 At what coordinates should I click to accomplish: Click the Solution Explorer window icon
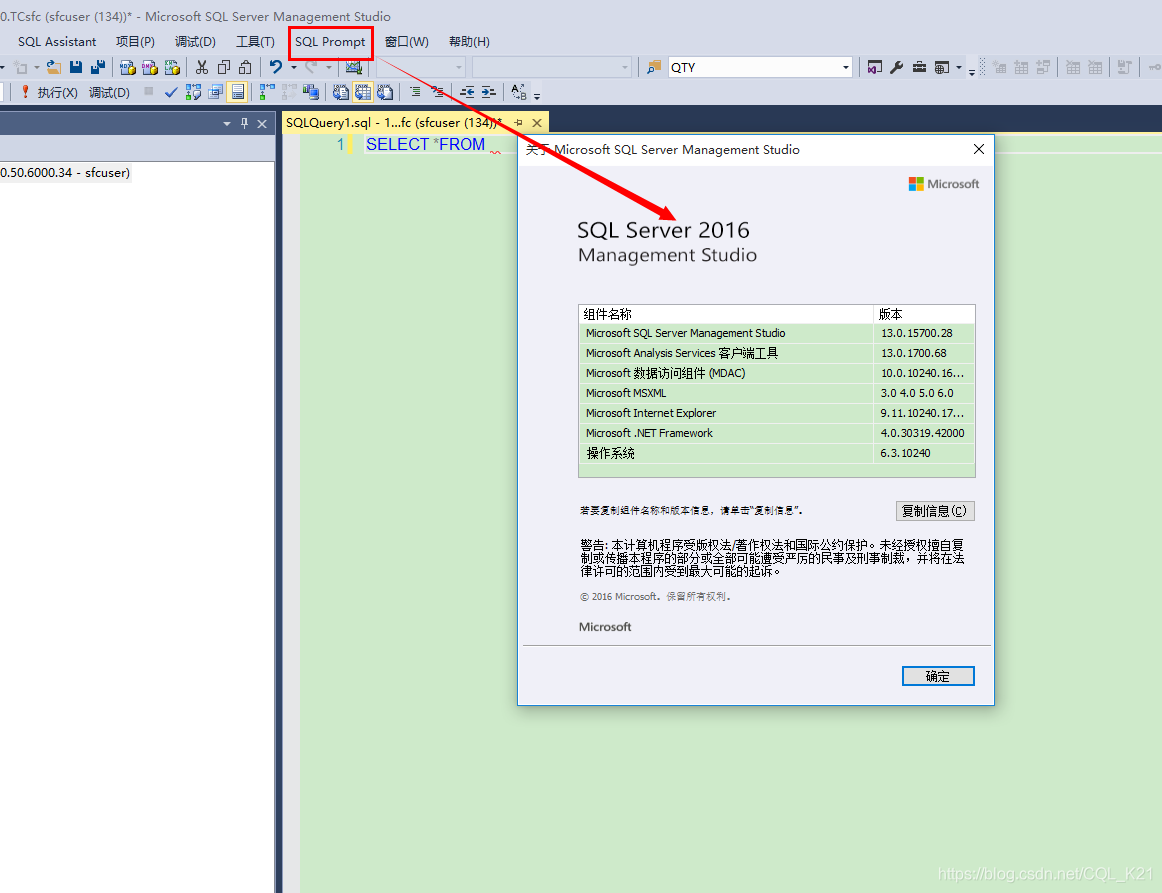[x=874, y=67]
